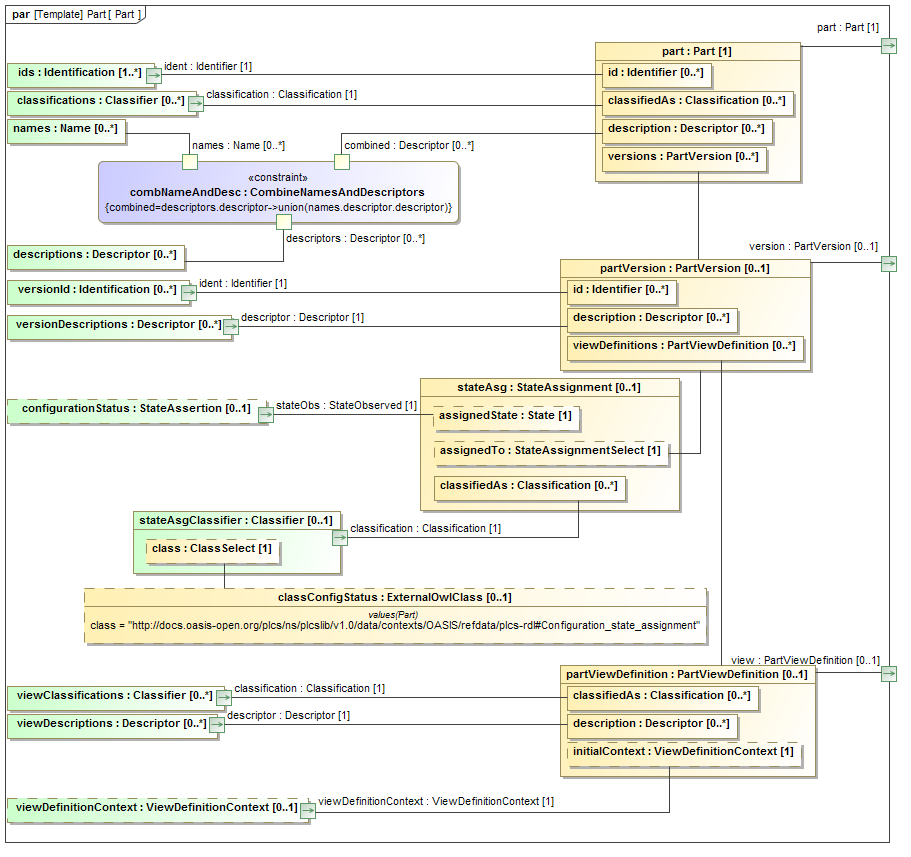Click the port on stateAsgClassifier : Classifier block
Image resolution: width=911 pixels, height=857 pixels.
[340, 538]
